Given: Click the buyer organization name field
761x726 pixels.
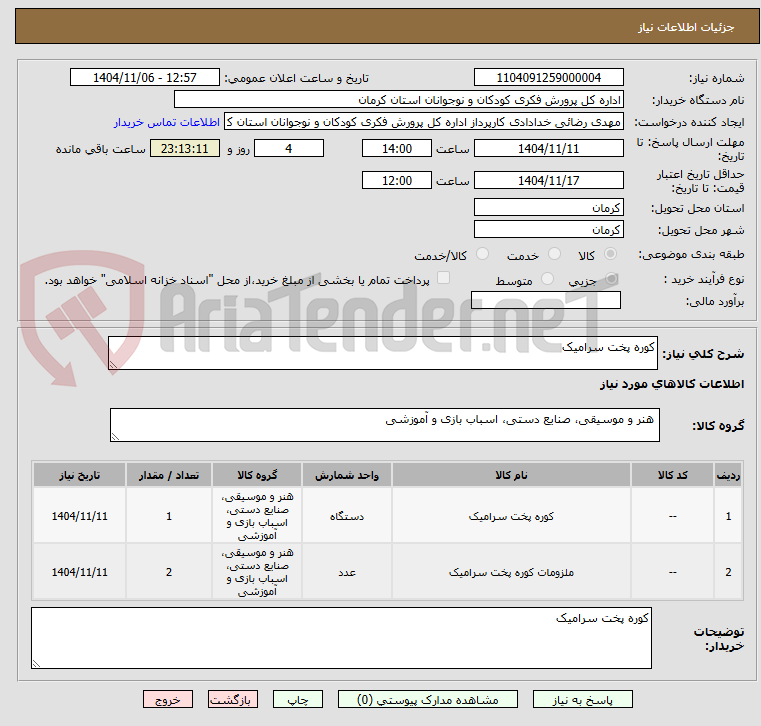Looking at the screenshot, I should (398, 100).
